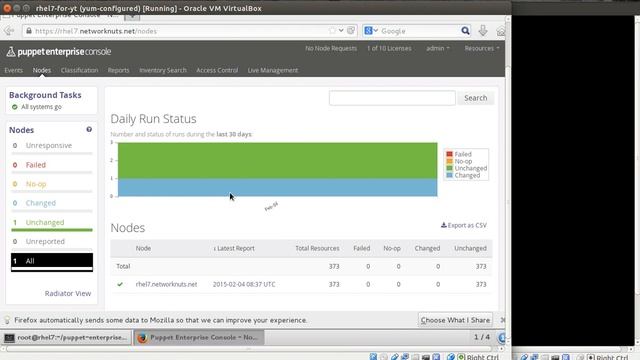Click the blue Changed area of chart

pos(278,187)
